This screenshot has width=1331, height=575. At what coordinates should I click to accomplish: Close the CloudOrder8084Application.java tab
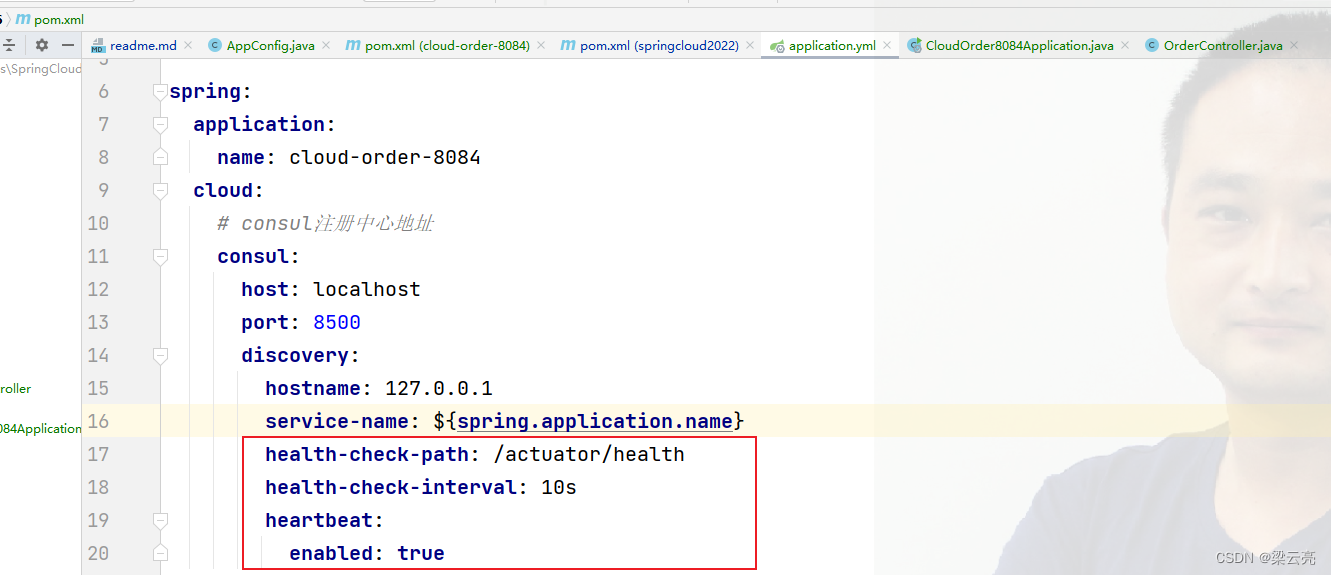pos(1125,45)
